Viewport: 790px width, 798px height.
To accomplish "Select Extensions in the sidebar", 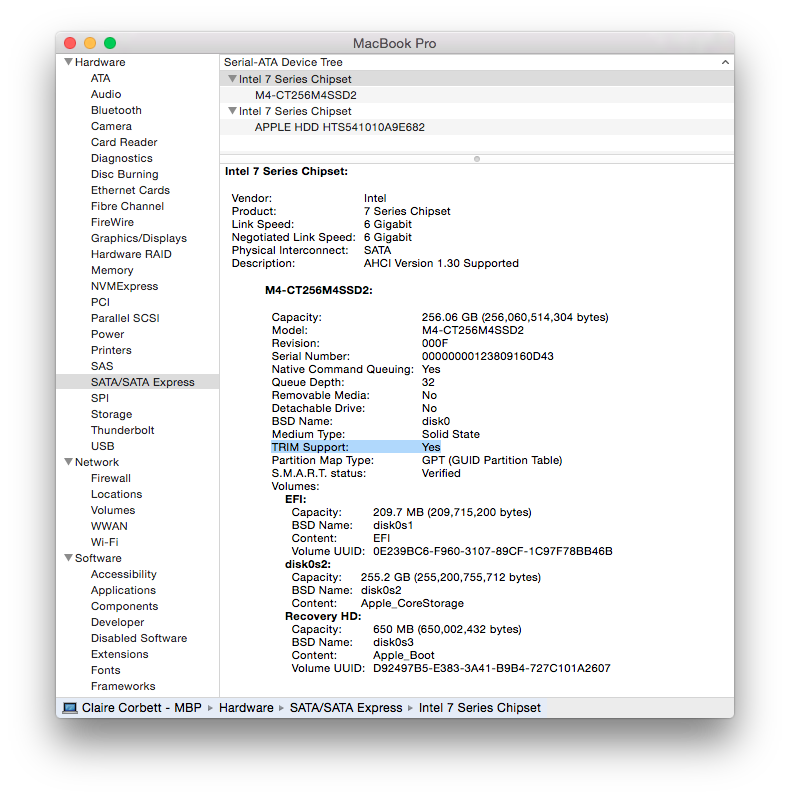I will (x=120, y=654).
